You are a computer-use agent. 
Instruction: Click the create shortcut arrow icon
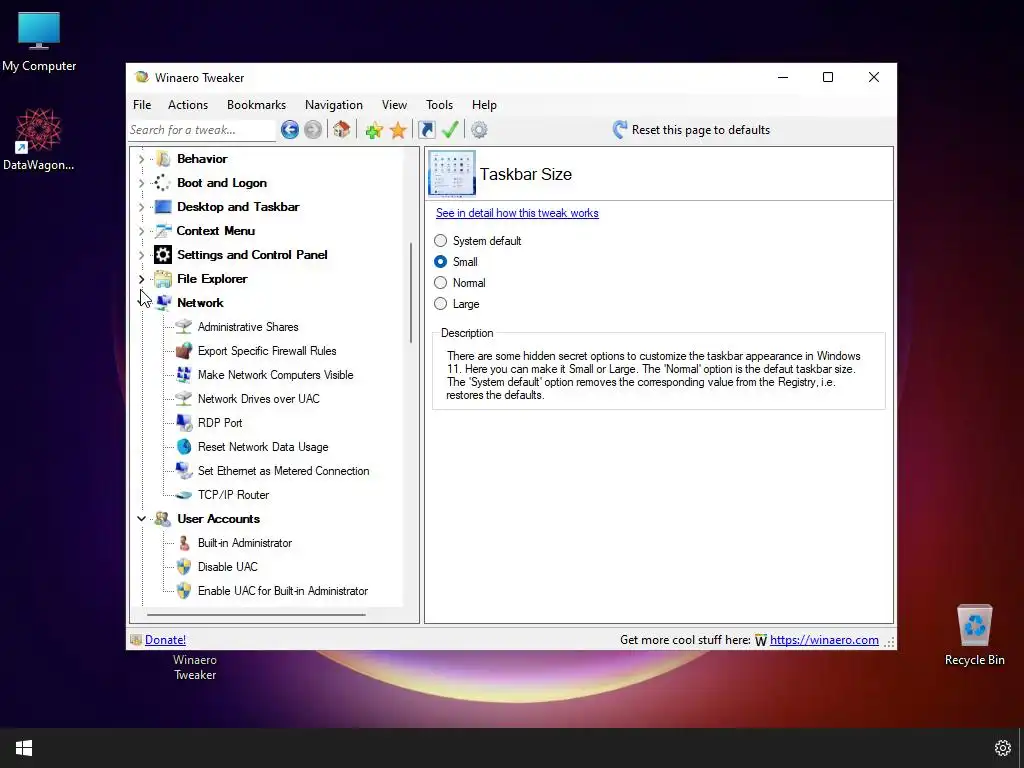pos(426,130)
